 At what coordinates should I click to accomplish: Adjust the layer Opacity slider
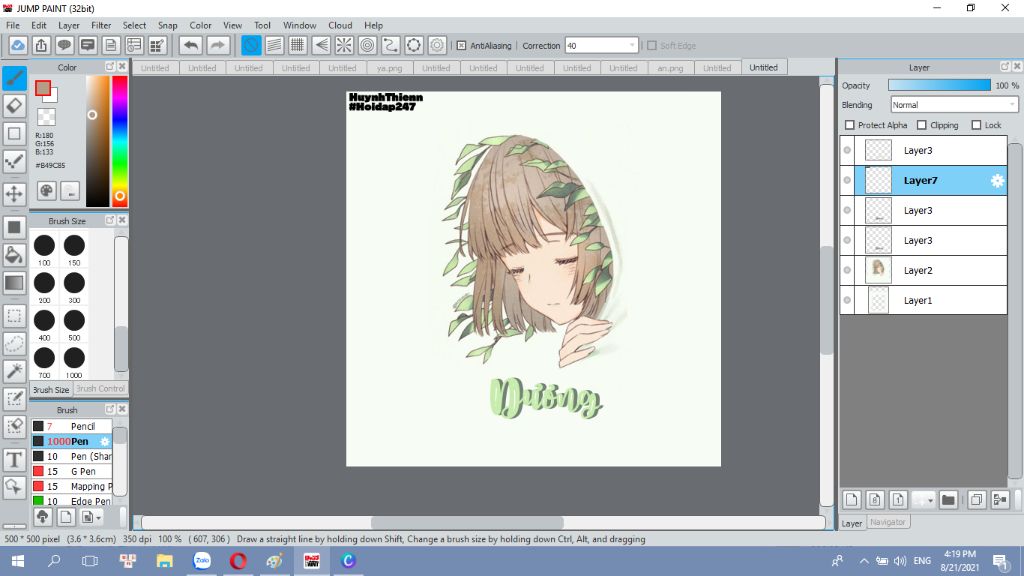[x=939, y=86]
